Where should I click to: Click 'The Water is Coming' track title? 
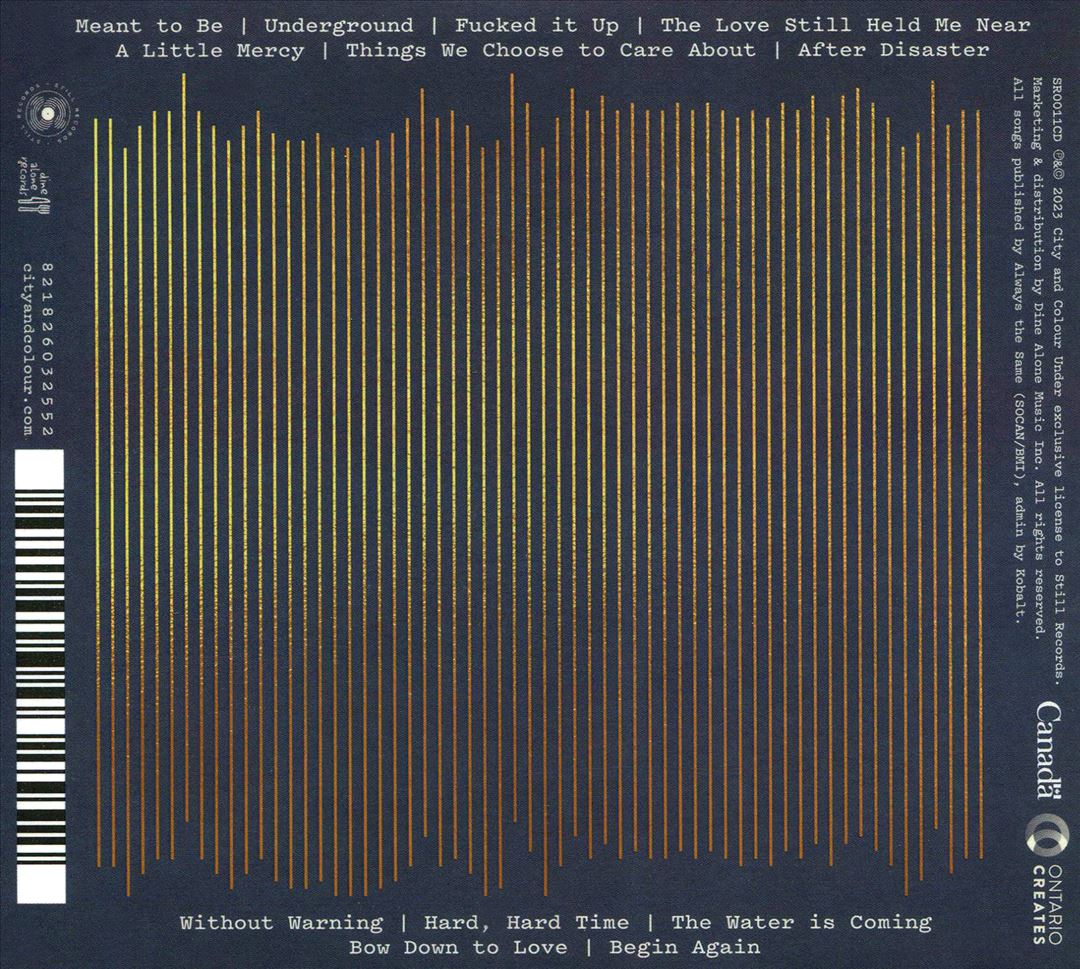coord(801,922)
